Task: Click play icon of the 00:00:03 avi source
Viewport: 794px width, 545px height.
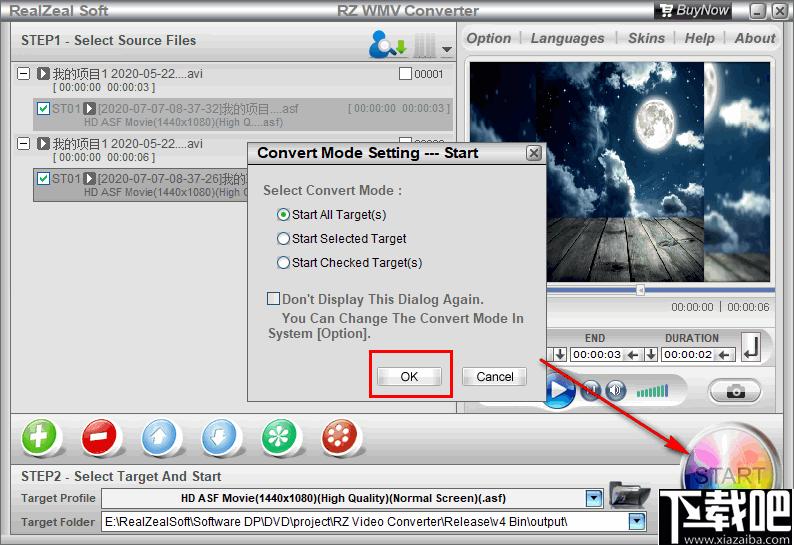Action: [x=43, y=74]
